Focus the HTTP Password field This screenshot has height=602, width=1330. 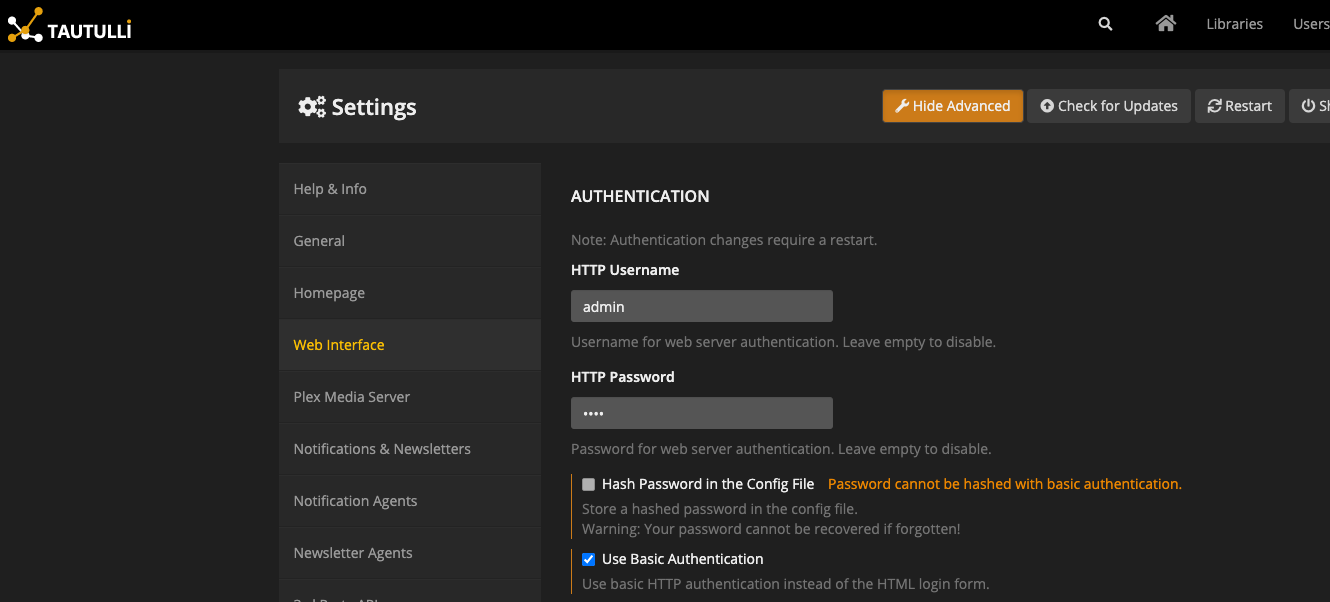[701, 413]
